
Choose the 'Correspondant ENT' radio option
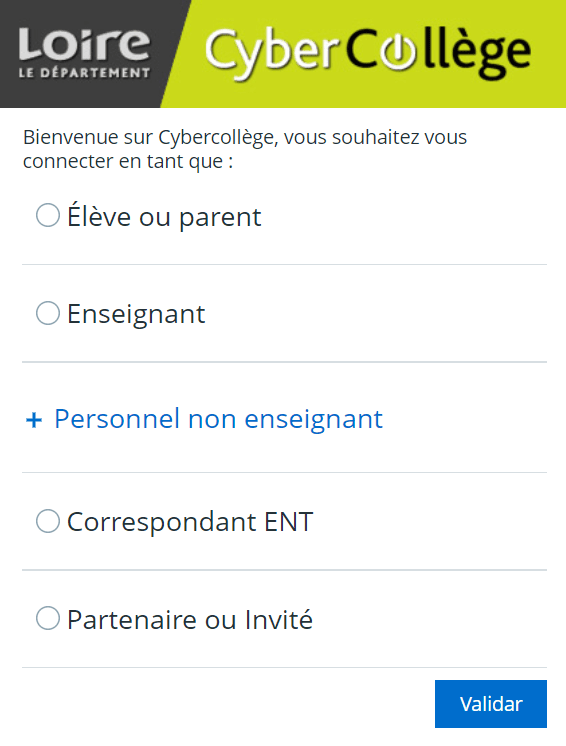(48, 521)
